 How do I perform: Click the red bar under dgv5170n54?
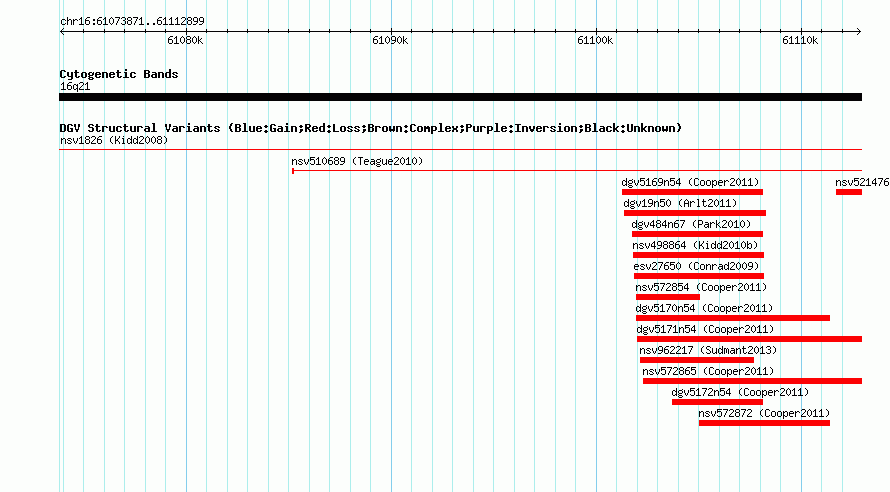point(733,318)
